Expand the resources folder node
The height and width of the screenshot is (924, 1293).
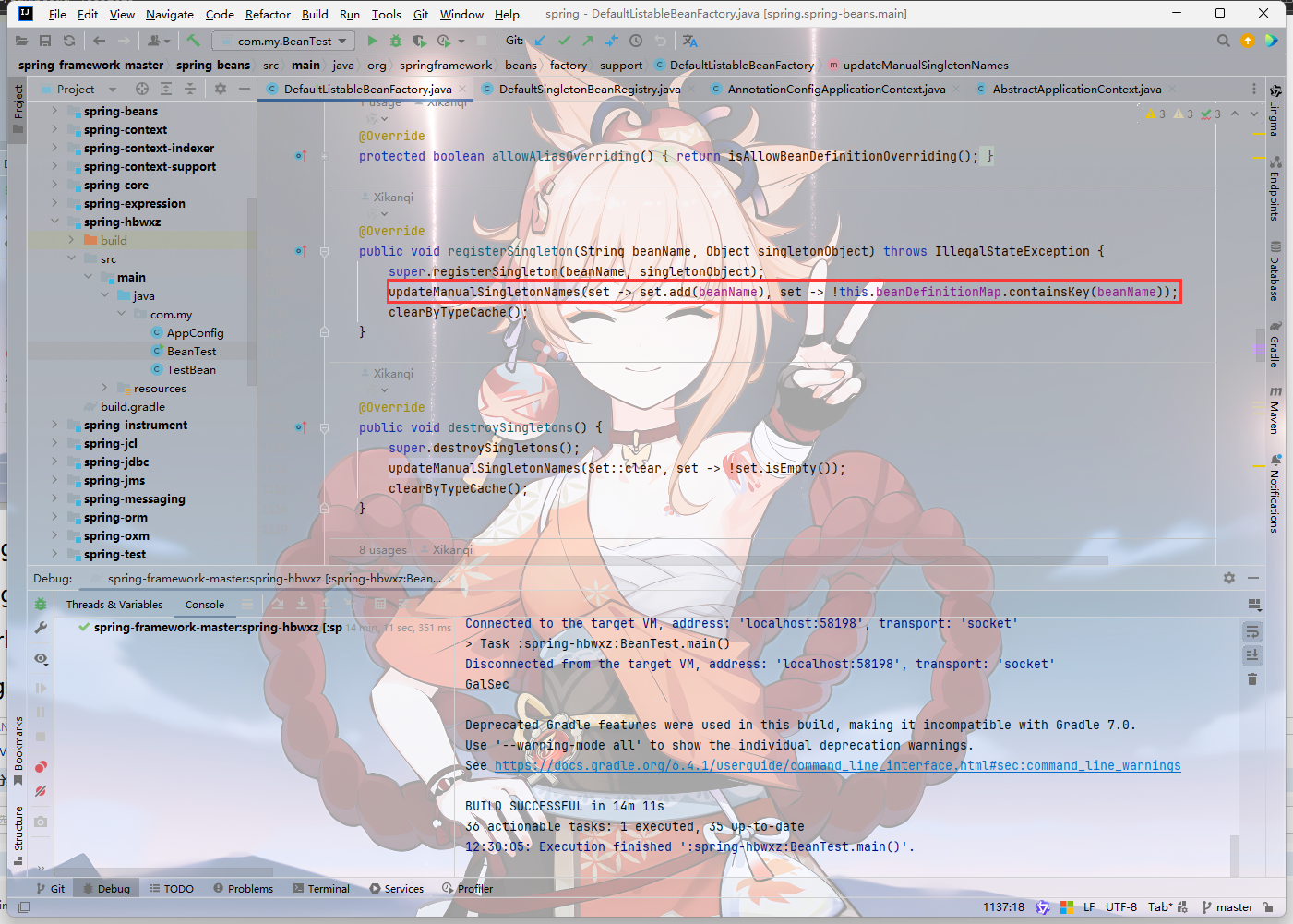(104, 388)
